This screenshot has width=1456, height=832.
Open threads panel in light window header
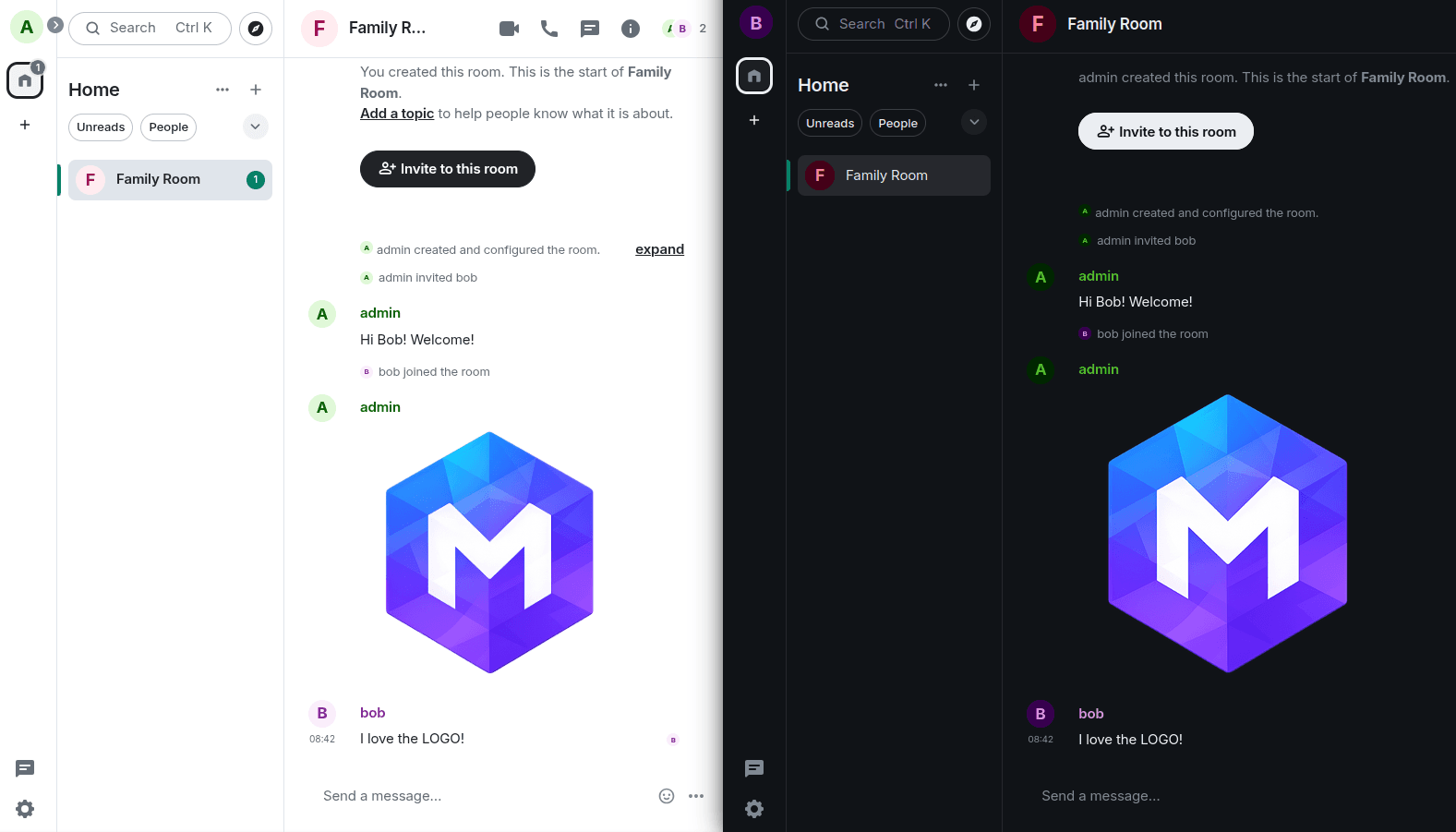[x=590, y=29]
